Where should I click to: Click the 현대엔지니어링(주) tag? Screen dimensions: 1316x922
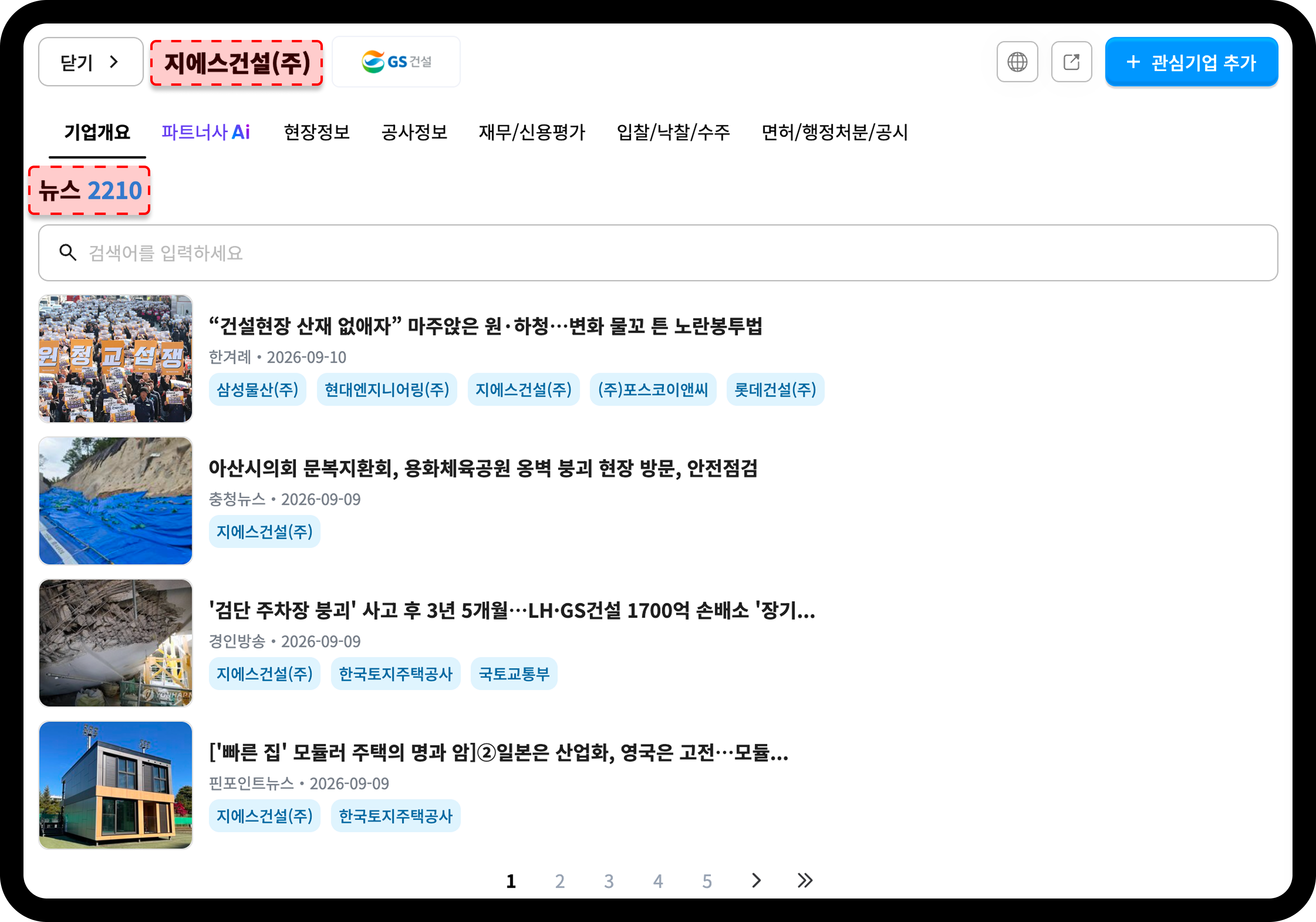[x=387, y=389]
